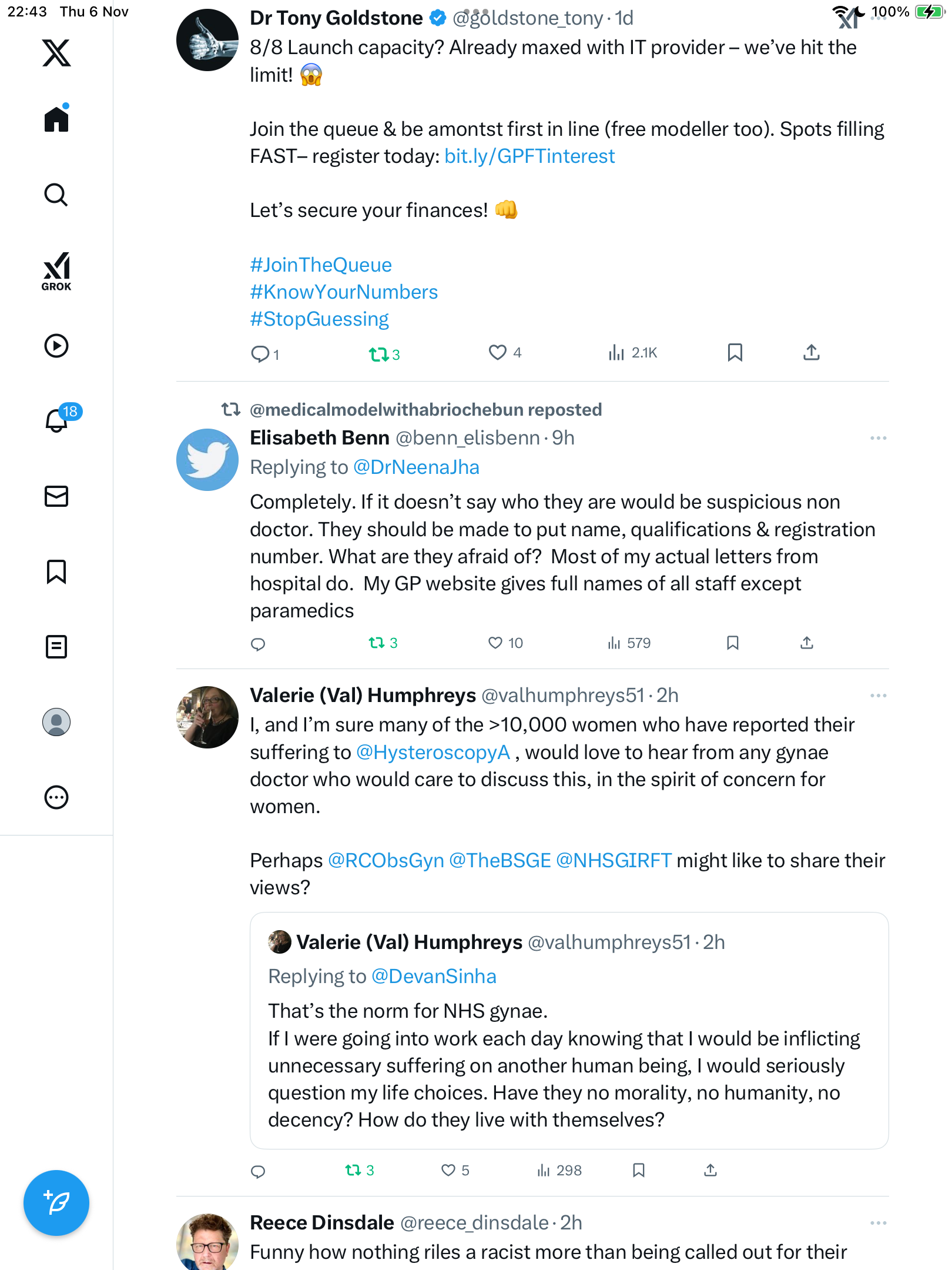952x1270 pixels.
Task: Open the video play tab in sidebar
Action: 56,346
